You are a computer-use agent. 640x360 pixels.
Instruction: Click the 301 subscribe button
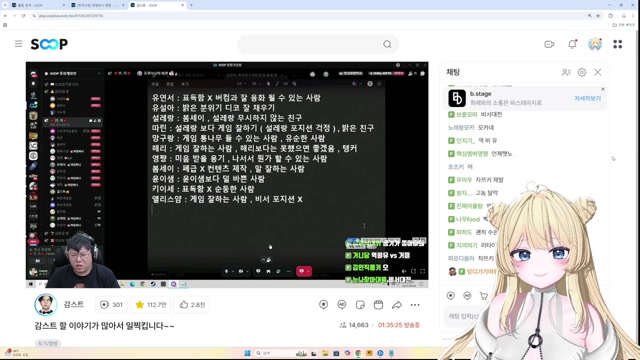(111, 304)
